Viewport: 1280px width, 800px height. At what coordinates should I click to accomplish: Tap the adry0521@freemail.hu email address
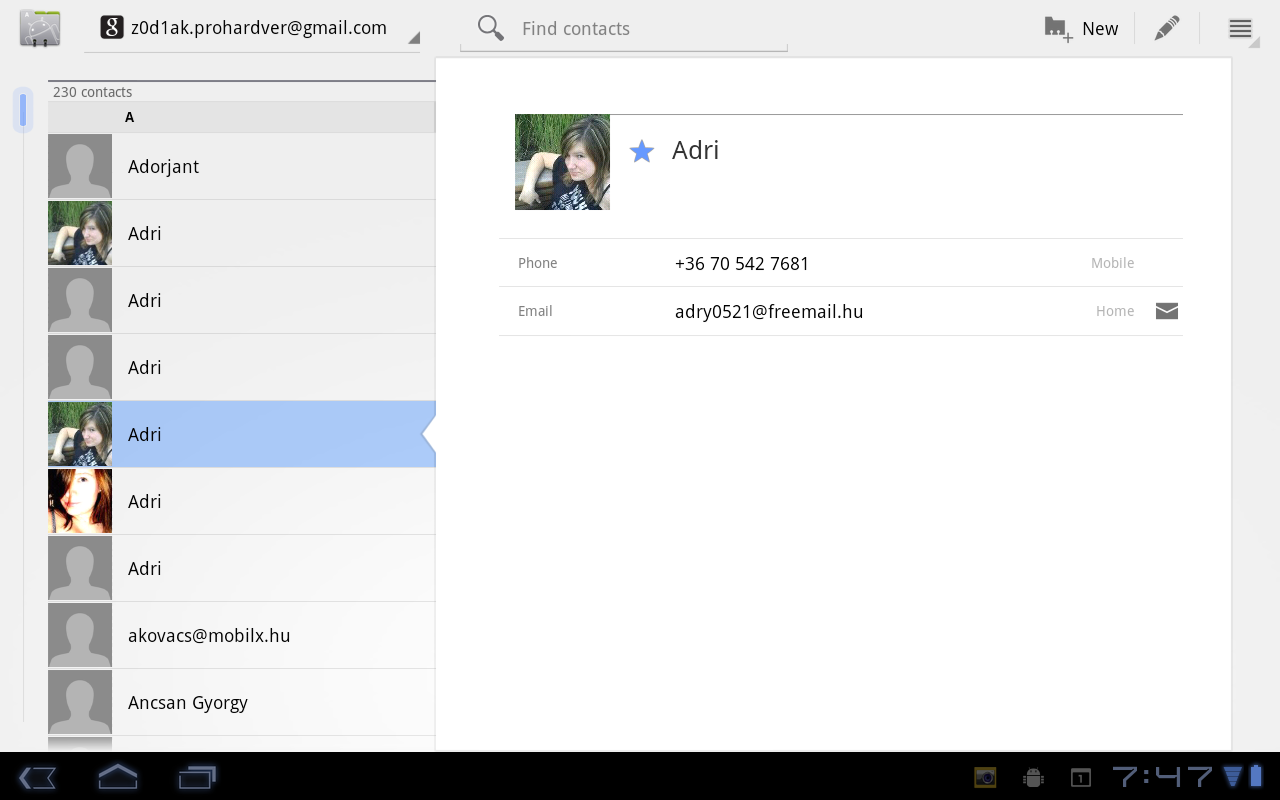click(x=768, y=311)
